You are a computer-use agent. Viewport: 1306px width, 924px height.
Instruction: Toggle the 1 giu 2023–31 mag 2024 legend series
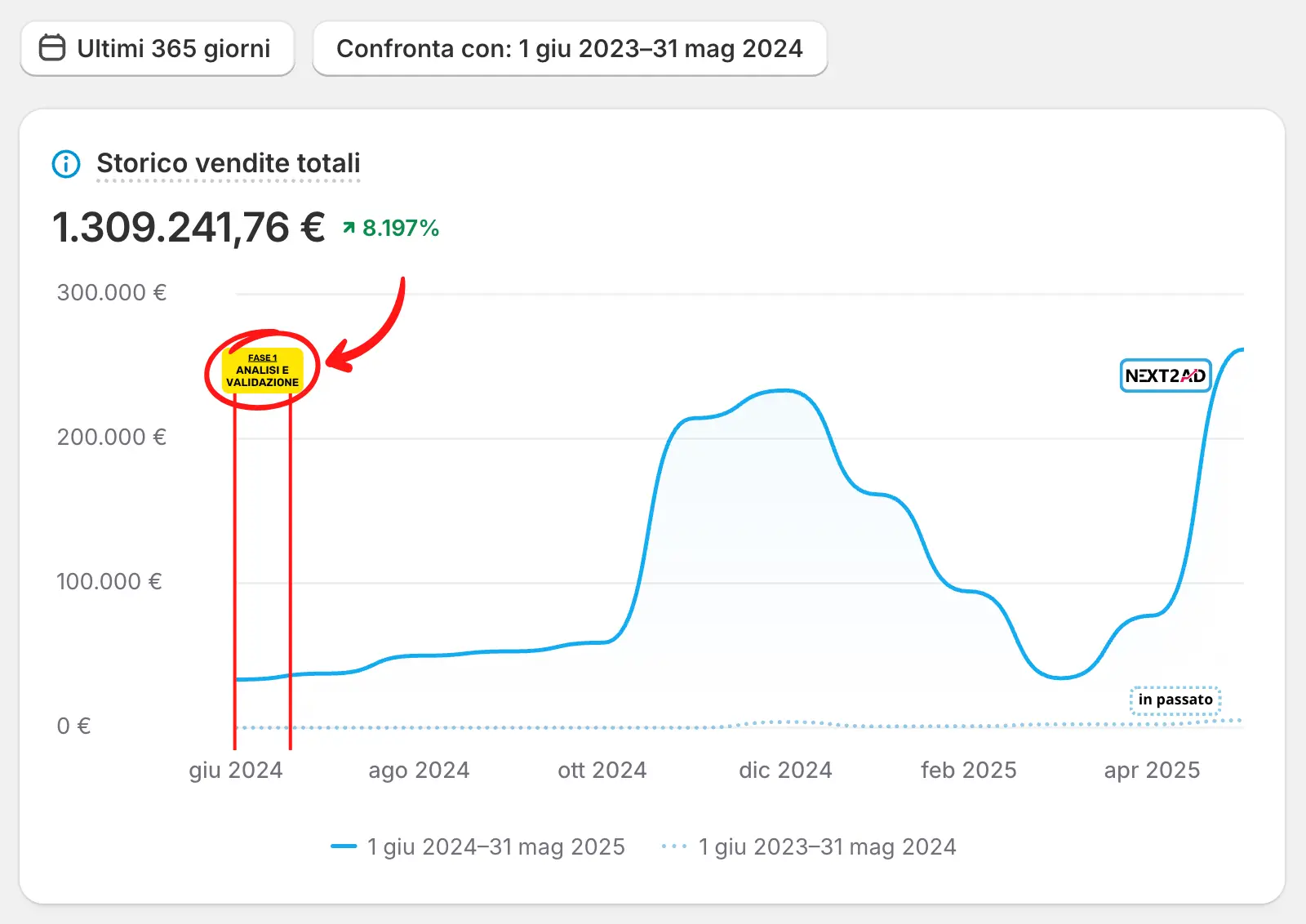click(826, 846)
